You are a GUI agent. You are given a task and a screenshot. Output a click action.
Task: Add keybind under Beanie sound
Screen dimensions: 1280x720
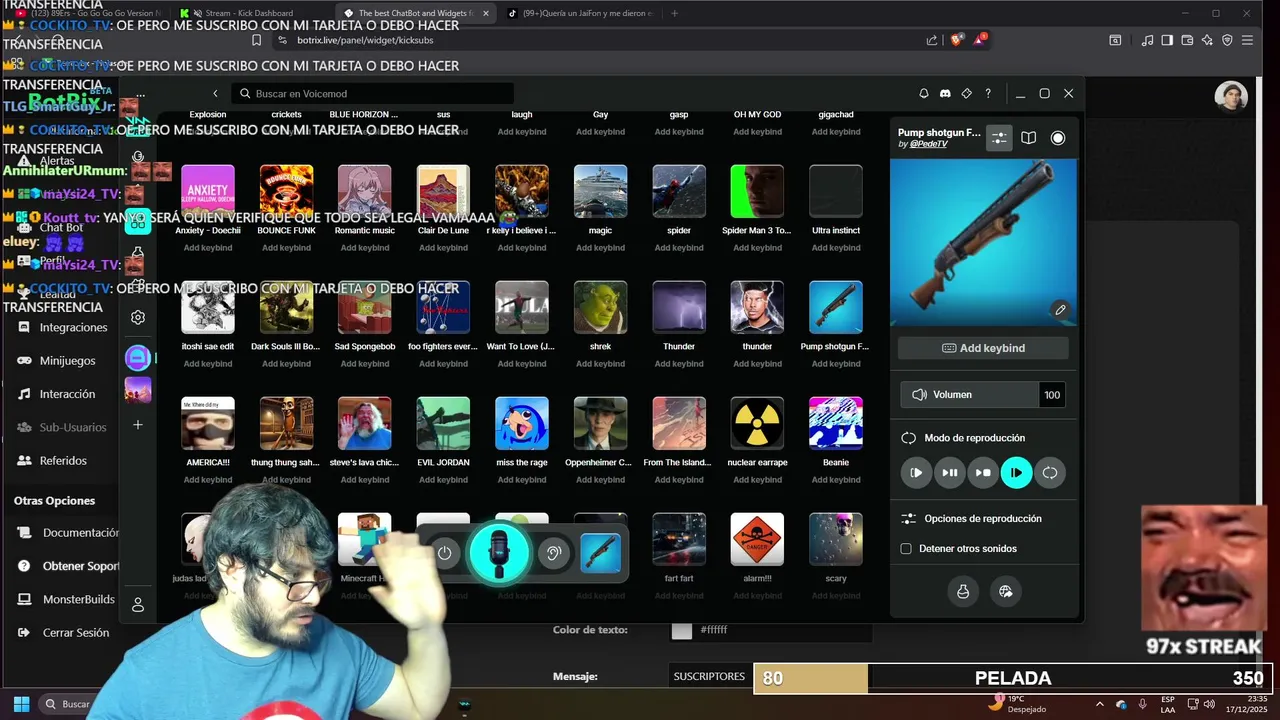pyautogui.click(x=836, y=480)
